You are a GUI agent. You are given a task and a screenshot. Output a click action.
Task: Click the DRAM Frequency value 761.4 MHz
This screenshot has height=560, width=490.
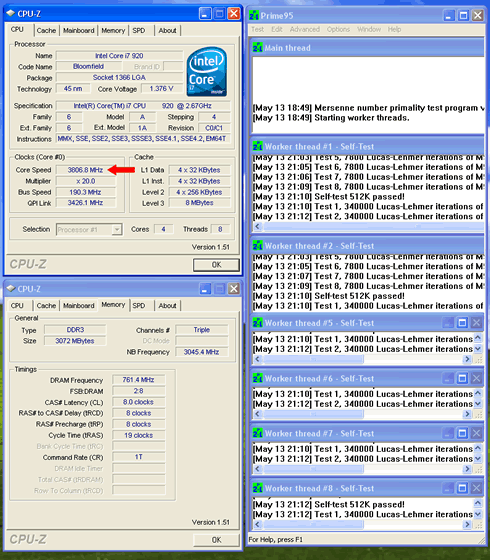pyautogui.click(x=139, y=380)
